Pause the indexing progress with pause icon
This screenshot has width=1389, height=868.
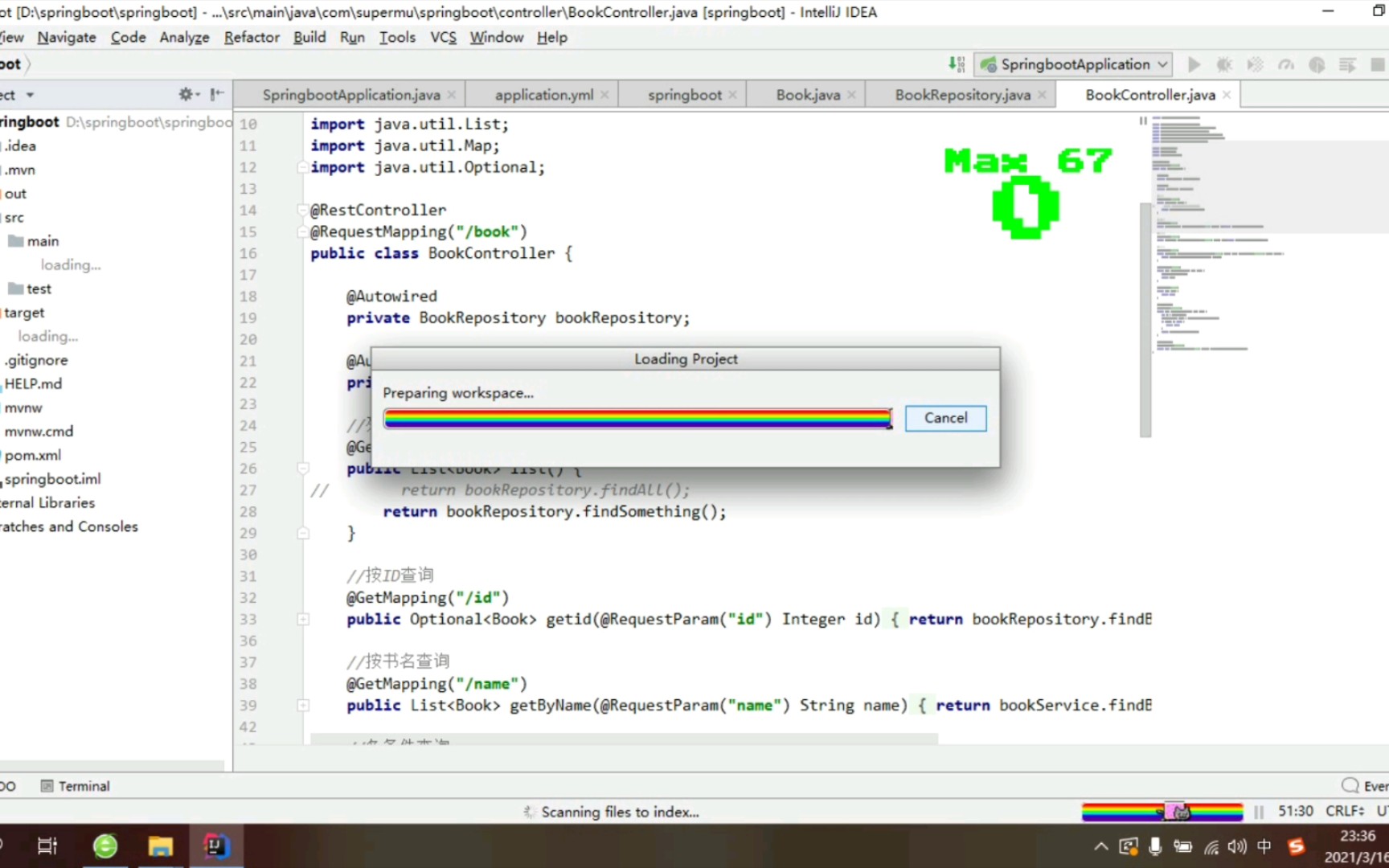1258,812
